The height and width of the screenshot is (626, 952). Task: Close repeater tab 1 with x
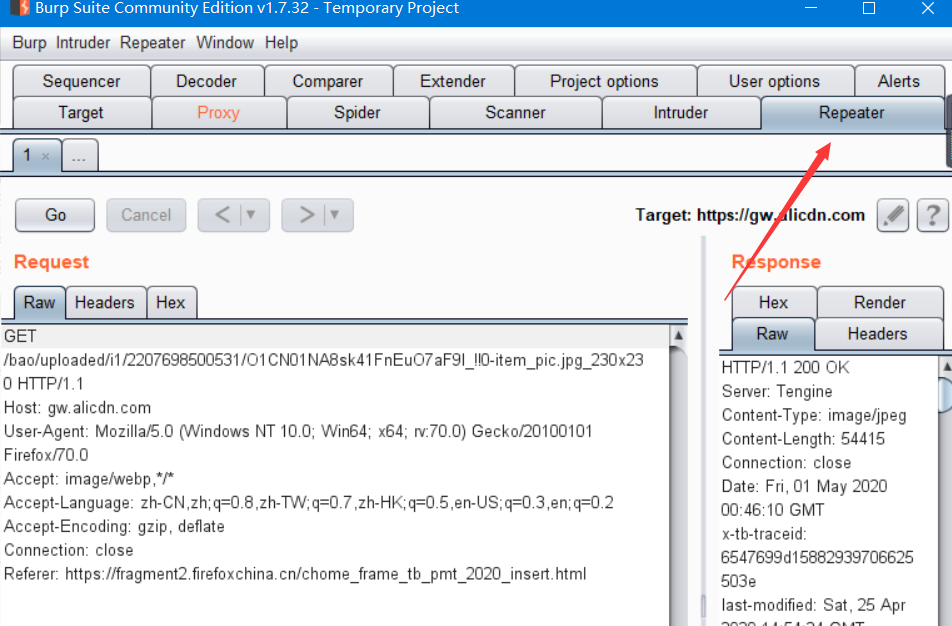46,156
